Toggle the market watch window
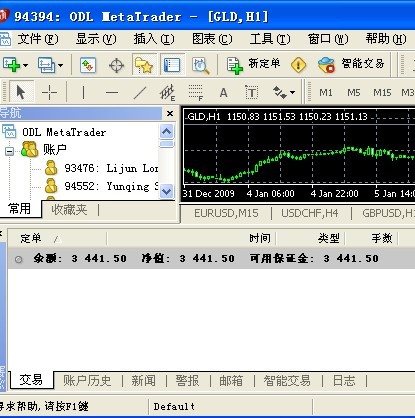Image resolution: width=415 pixels, height=418 pixels. (88, 65)
